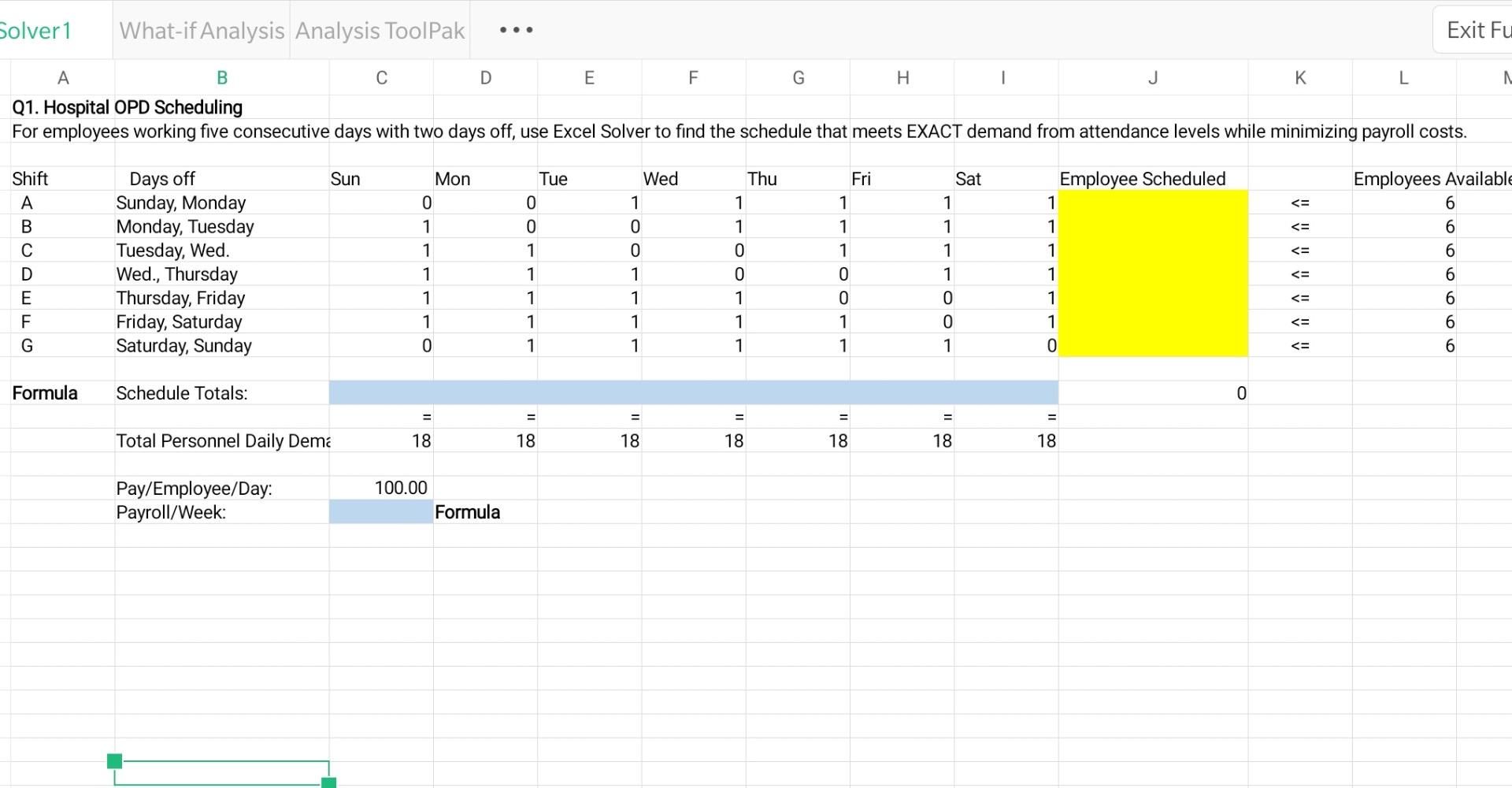This screenshot has height=788, width=1512.
Task: Click the blue Schedule Totals formula row
Action: (693, 392)
